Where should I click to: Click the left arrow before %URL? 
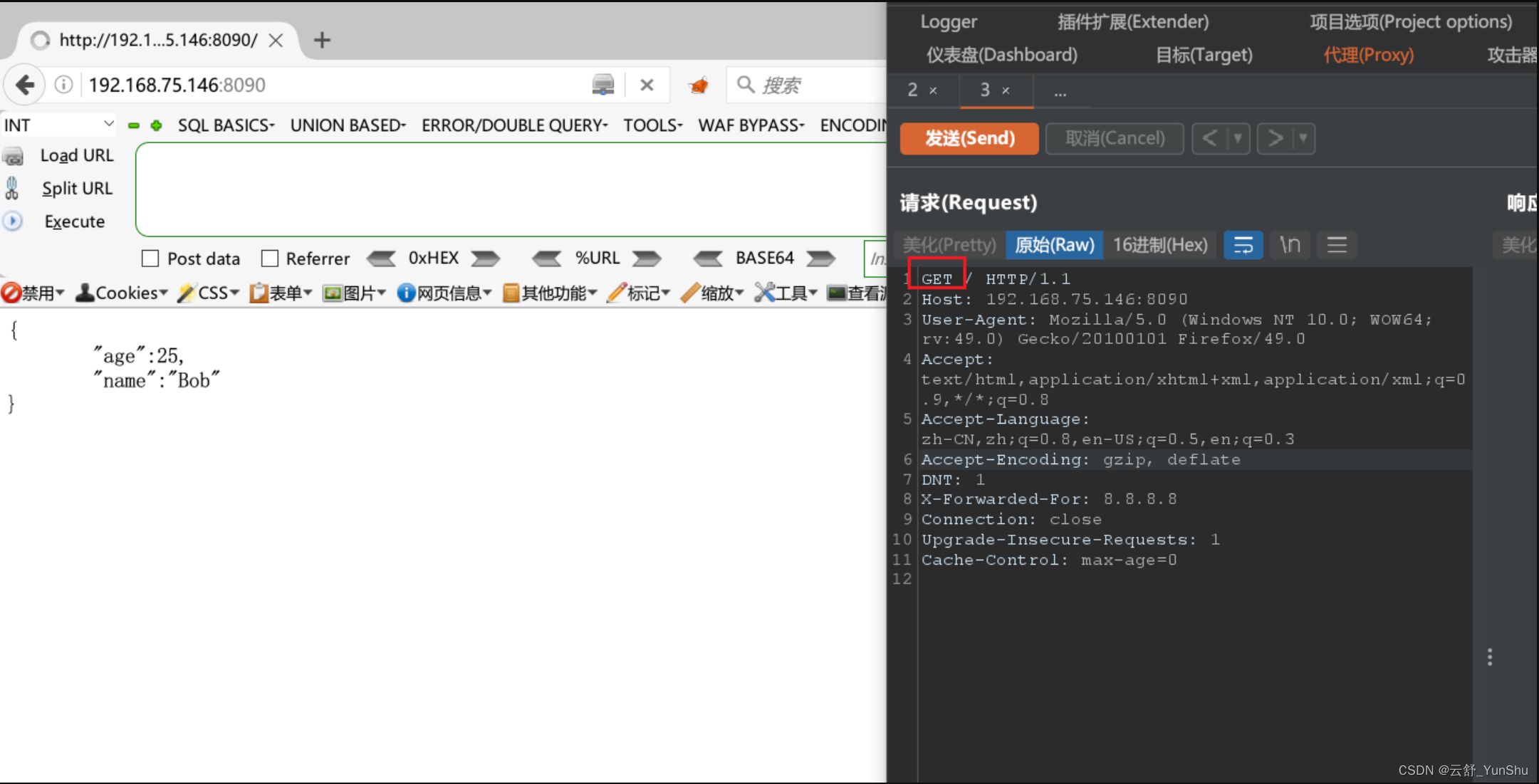547,258
